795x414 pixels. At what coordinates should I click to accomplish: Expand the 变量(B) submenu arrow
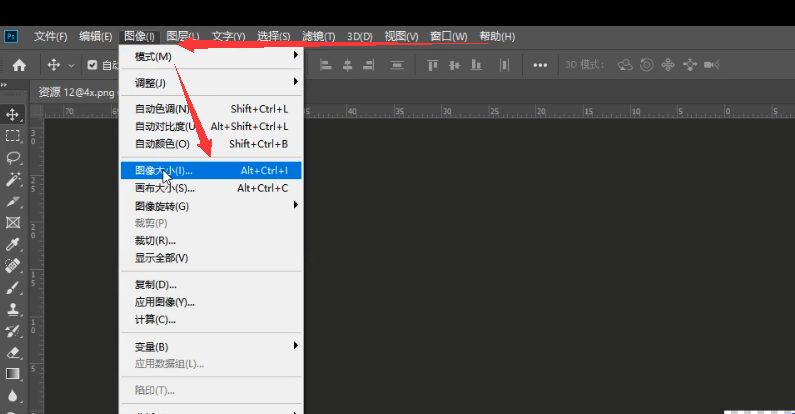pos(296,345)
